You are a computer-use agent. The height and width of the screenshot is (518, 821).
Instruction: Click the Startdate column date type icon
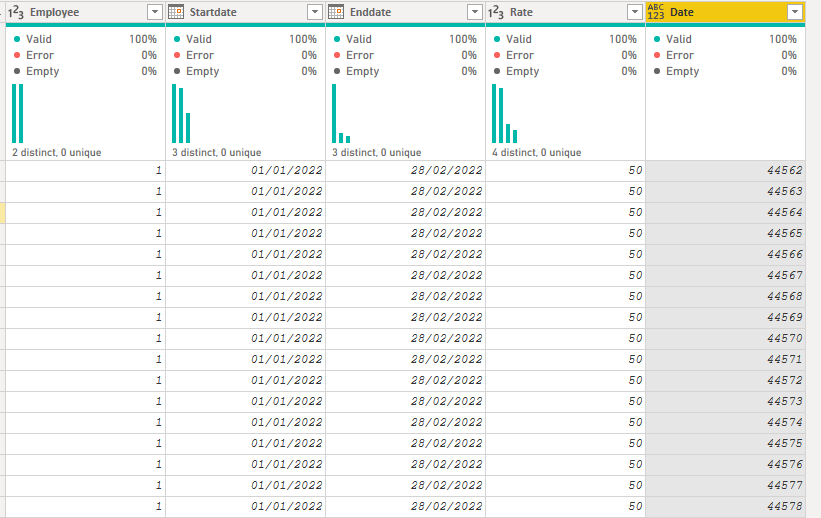click(x=176, y=12)
